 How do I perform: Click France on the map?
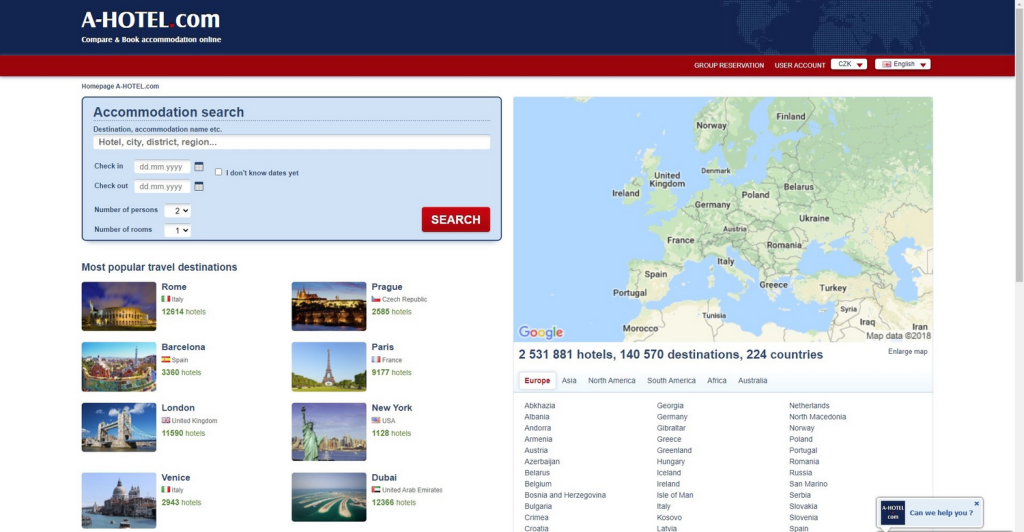680,240
